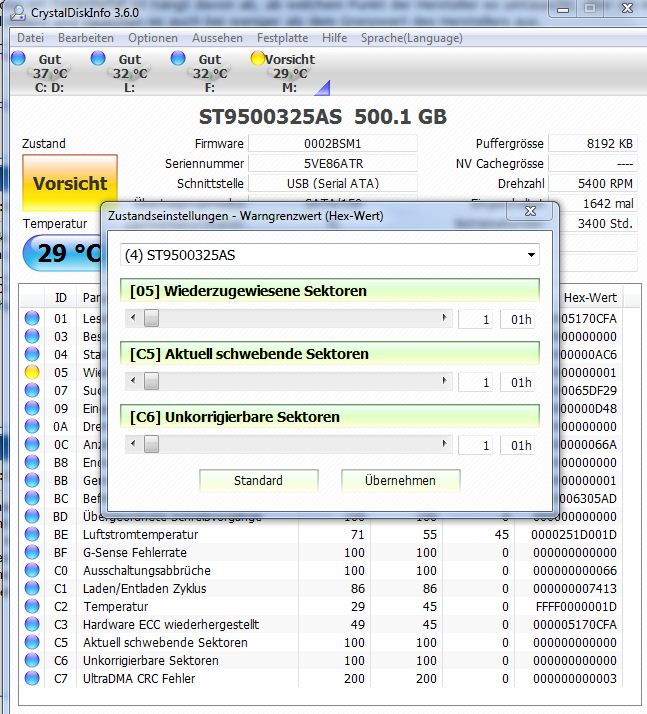
Task: Close the Zustandseinstellungen dialog
Action: [530, 211]
